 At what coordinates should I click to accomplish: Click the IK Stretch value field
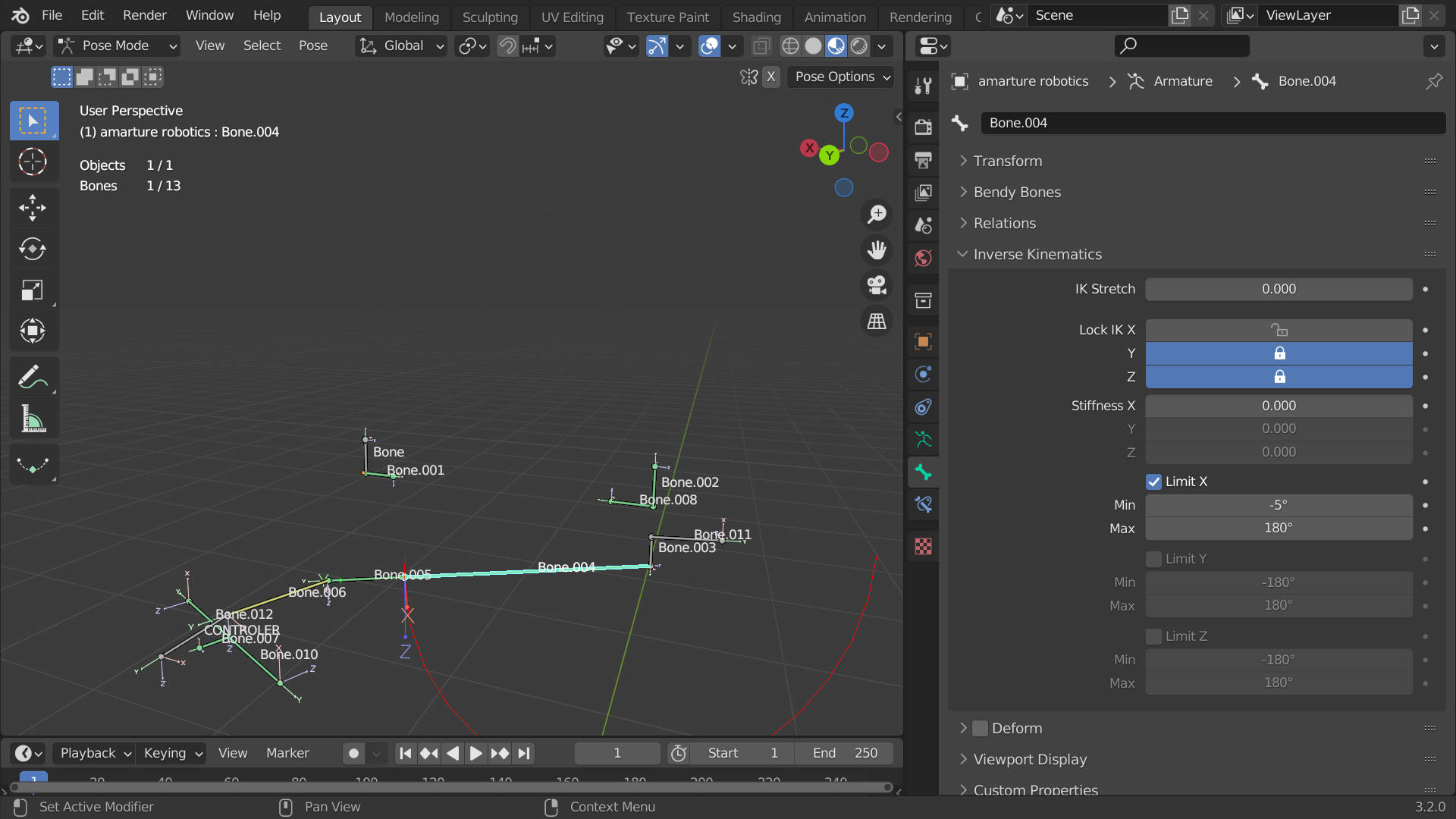coord(1279,289)
